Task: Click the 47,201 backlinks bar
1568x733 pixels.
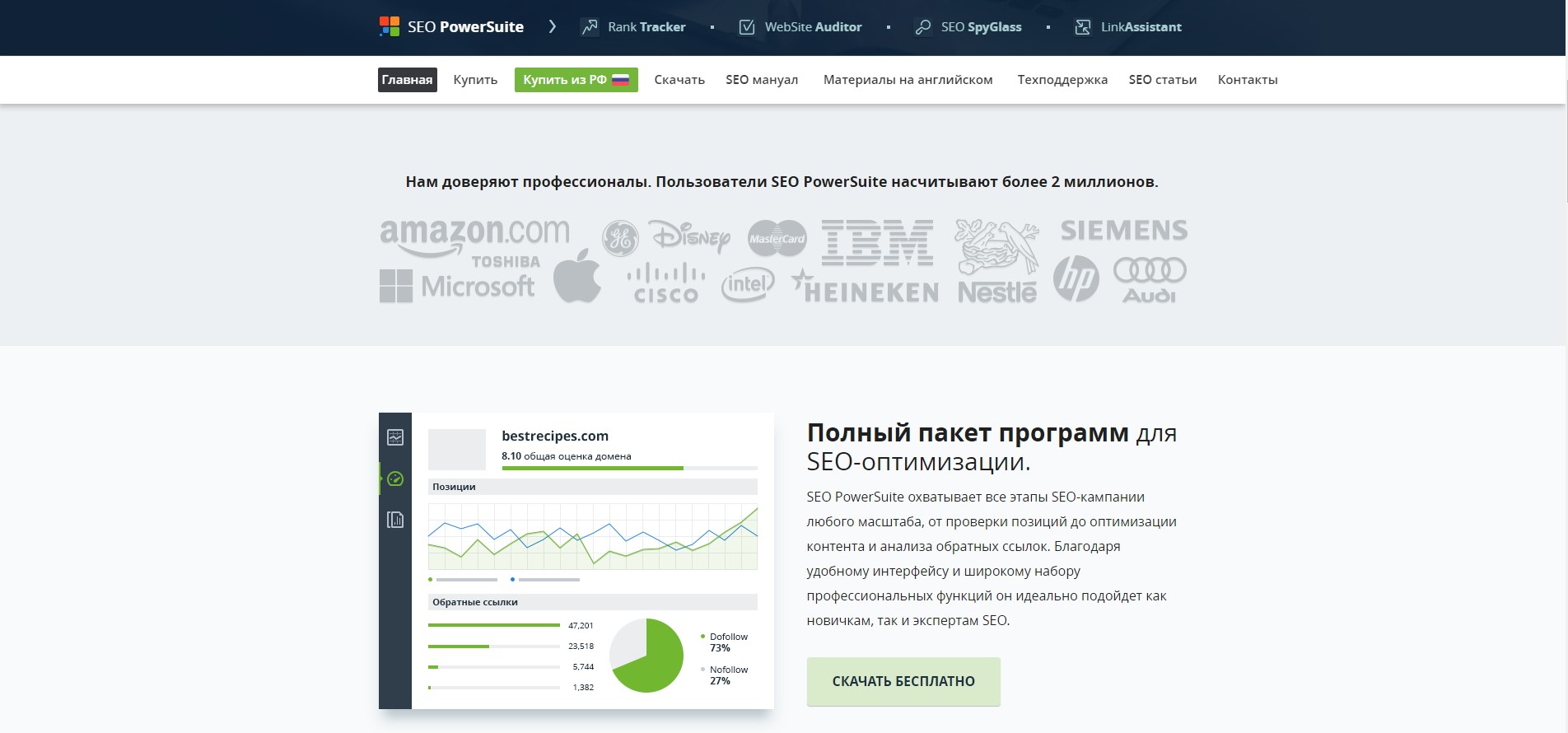Action: pyautogui.click(x=494, y=625)
